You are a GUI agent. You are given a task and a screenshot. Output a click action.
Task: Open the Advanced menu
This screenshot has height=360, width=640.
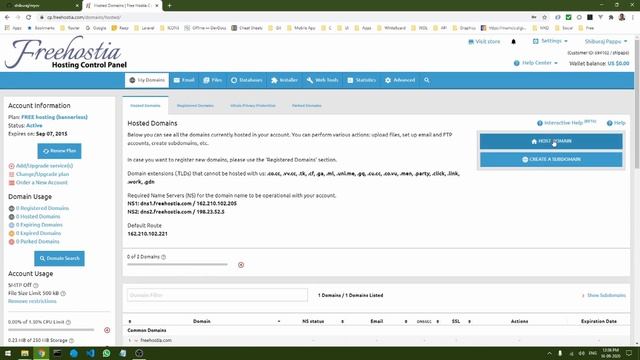pos(400,80)
